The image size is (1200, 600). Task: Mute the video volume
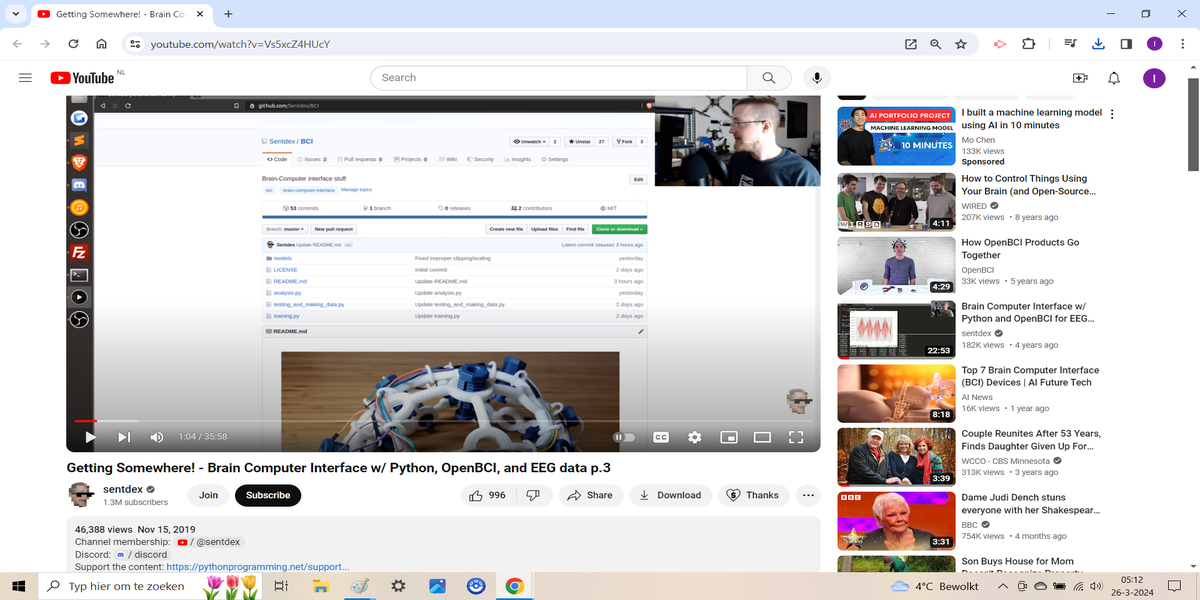tap(157, 437)
